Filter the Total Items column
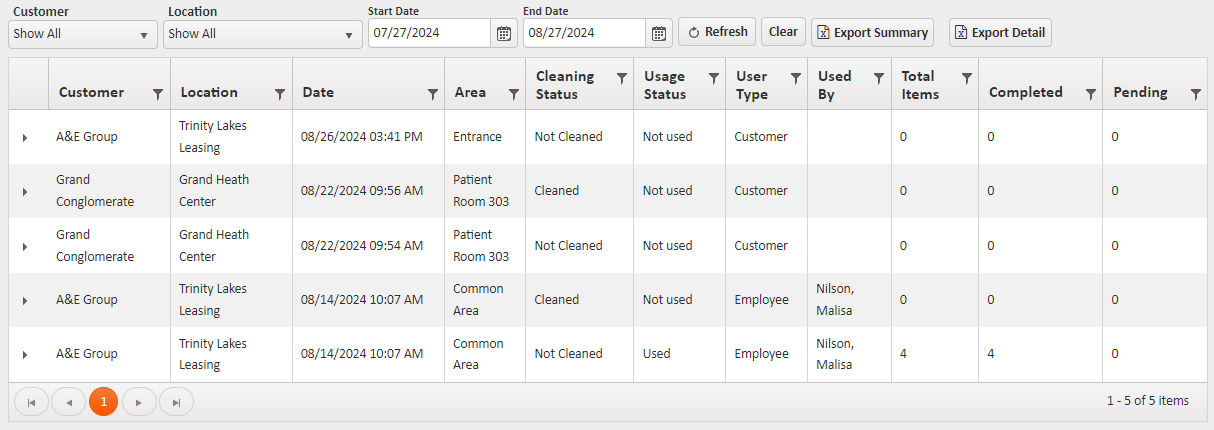This screenshot has width=1214, height=430. pos(966,77)
